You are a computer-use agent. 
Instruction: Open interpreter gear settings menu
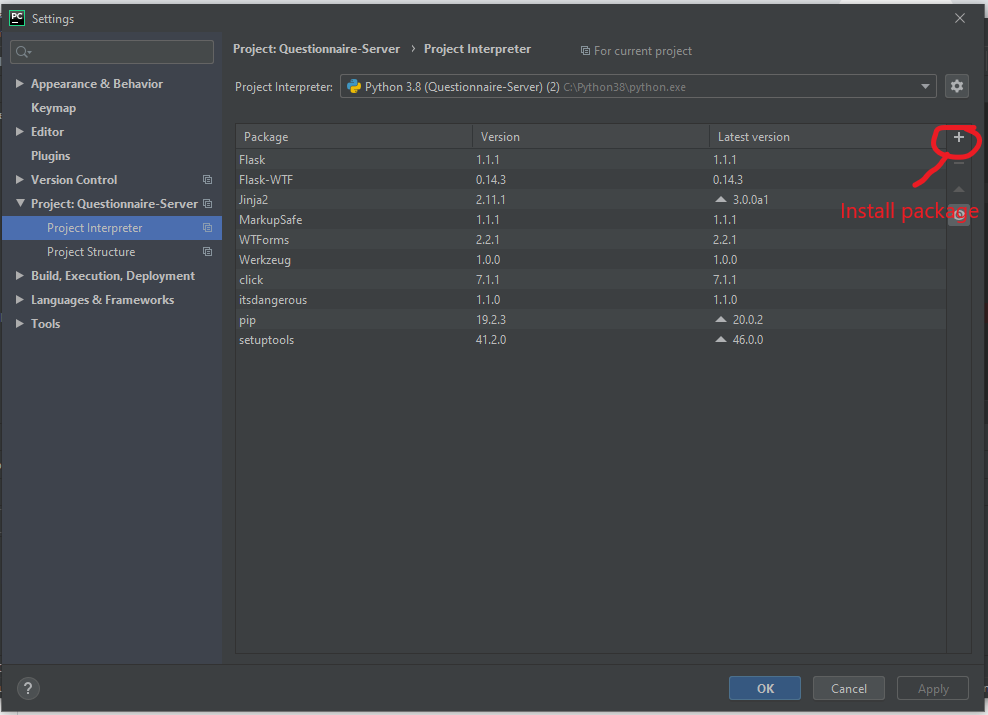[x=956, y=86]
